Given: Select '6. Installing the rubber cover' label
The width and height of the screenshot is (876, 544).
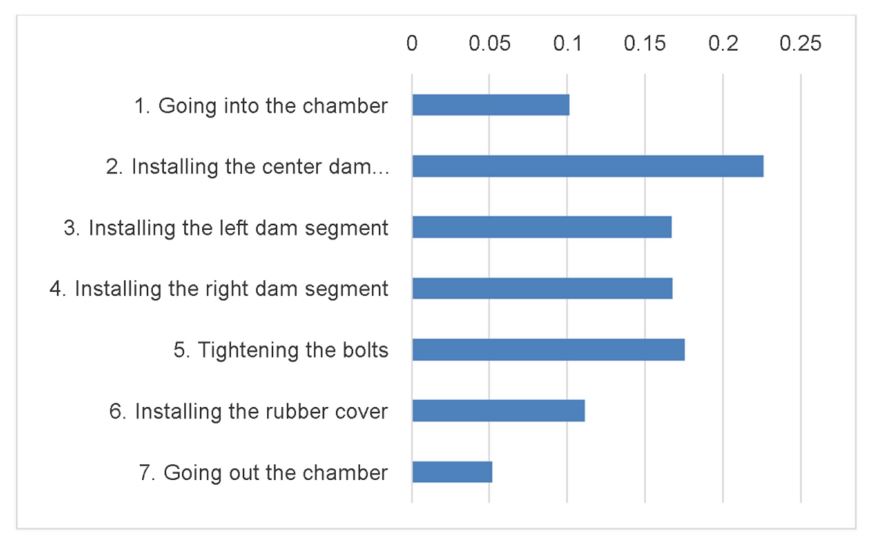Looking at the screenshot, I should point(248,411).
